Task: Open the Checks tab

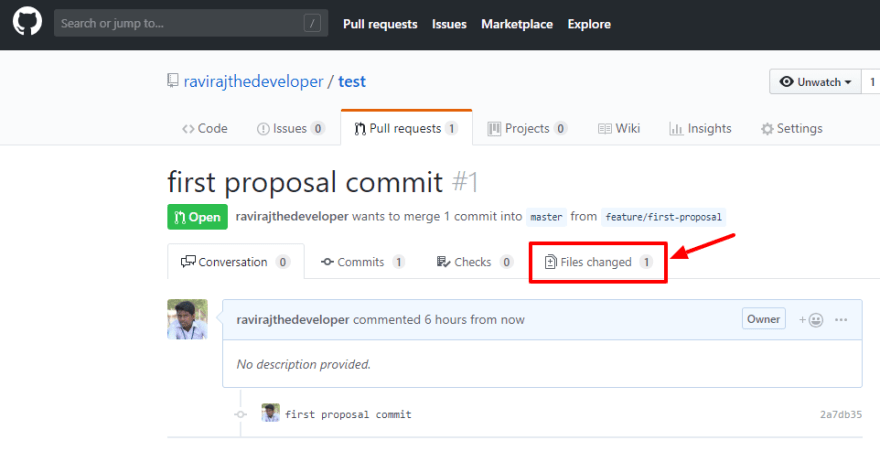Action: click(475, 262)
